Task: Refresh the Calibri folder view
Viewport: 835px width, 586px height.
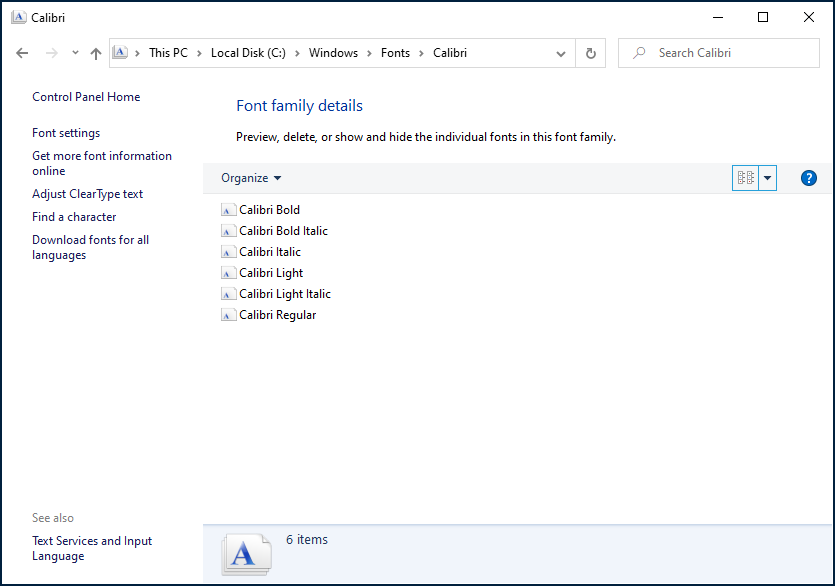Action: coord(591,53)
